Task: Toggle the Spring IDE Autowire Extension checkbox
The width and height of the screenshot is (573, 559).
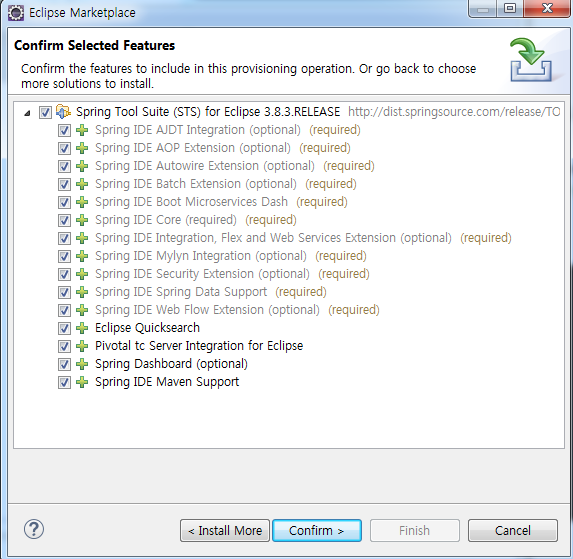Action: [64, 166]
